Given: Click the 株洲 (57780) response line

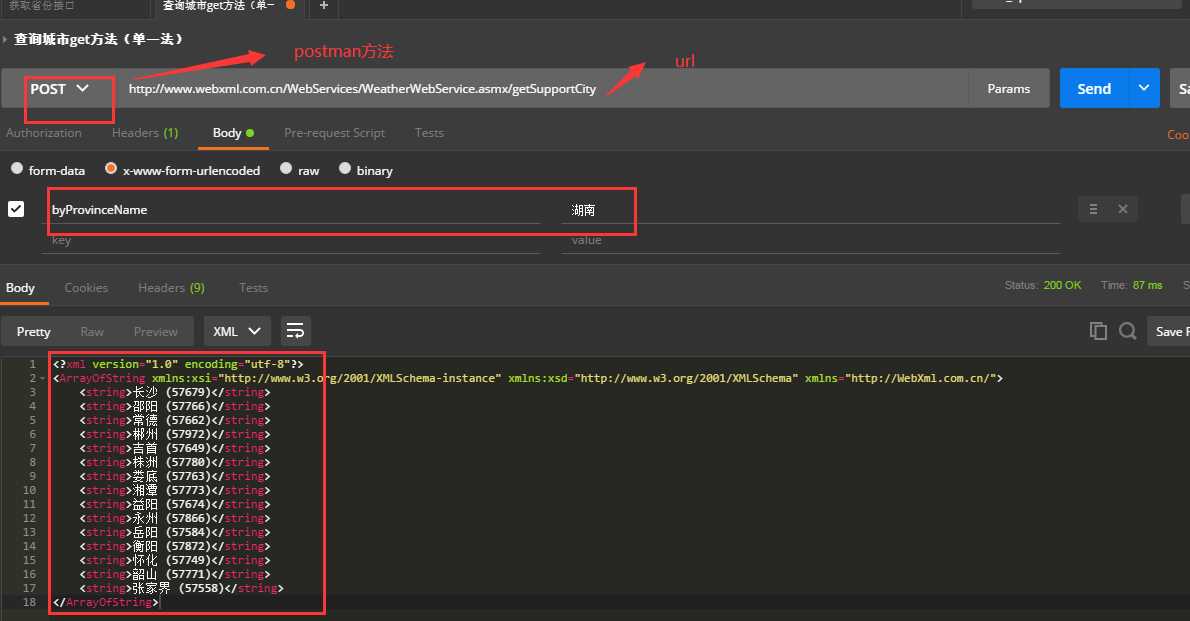Looking at the screenshot, I should (175, 462).
